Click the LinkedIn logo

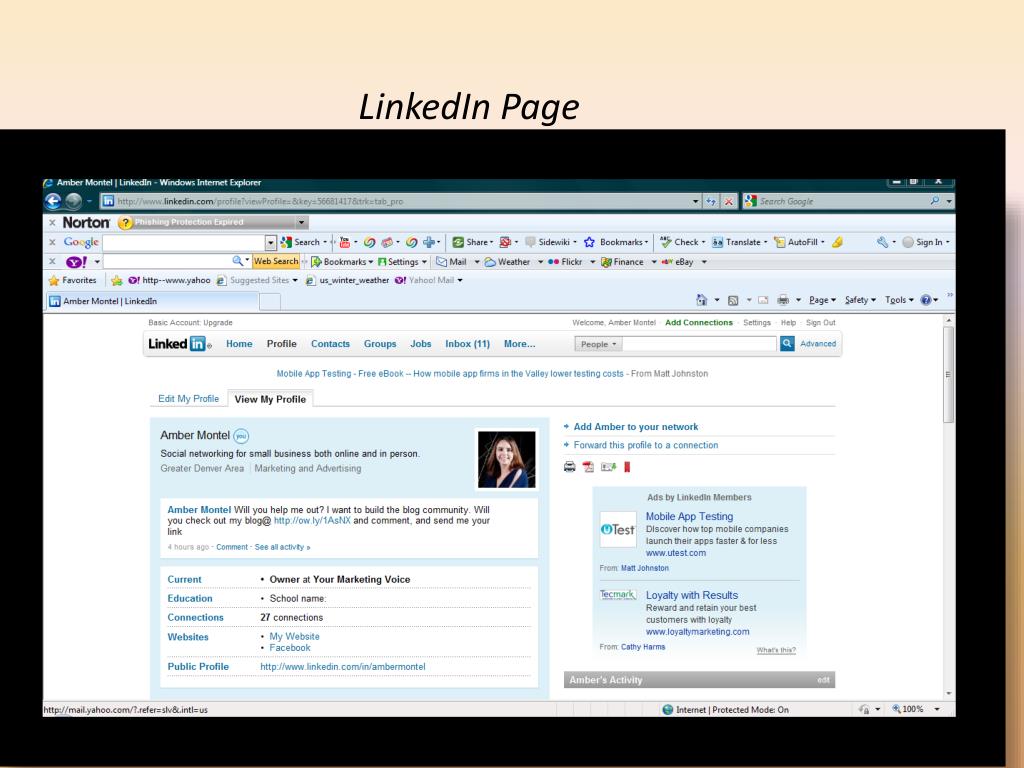coord(179,344)
